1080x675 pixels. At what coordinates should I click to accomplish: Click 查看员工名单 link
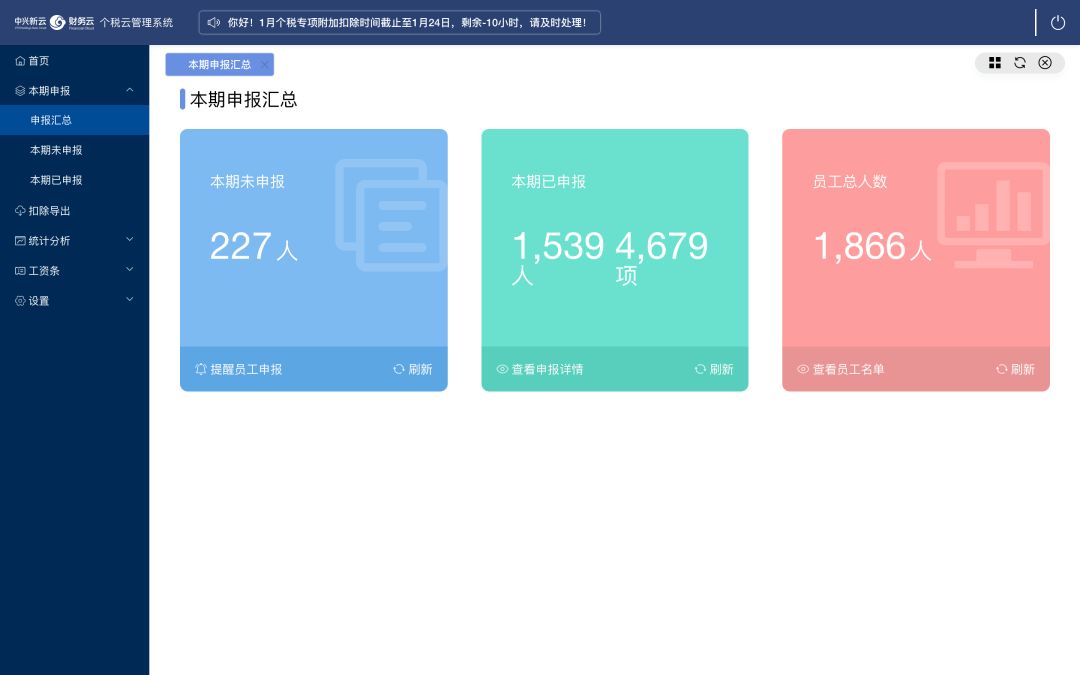tap(841, 369)
